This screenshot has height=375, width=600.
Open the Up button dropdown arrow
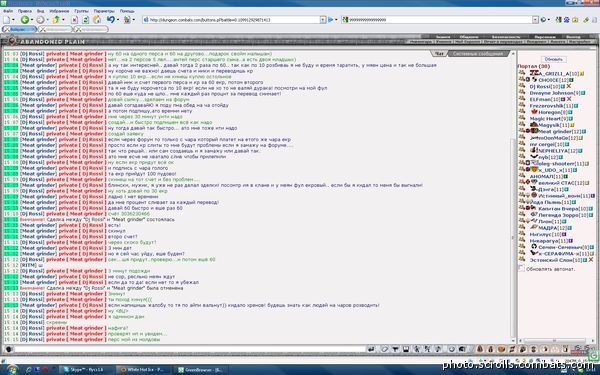click(63, 20)
